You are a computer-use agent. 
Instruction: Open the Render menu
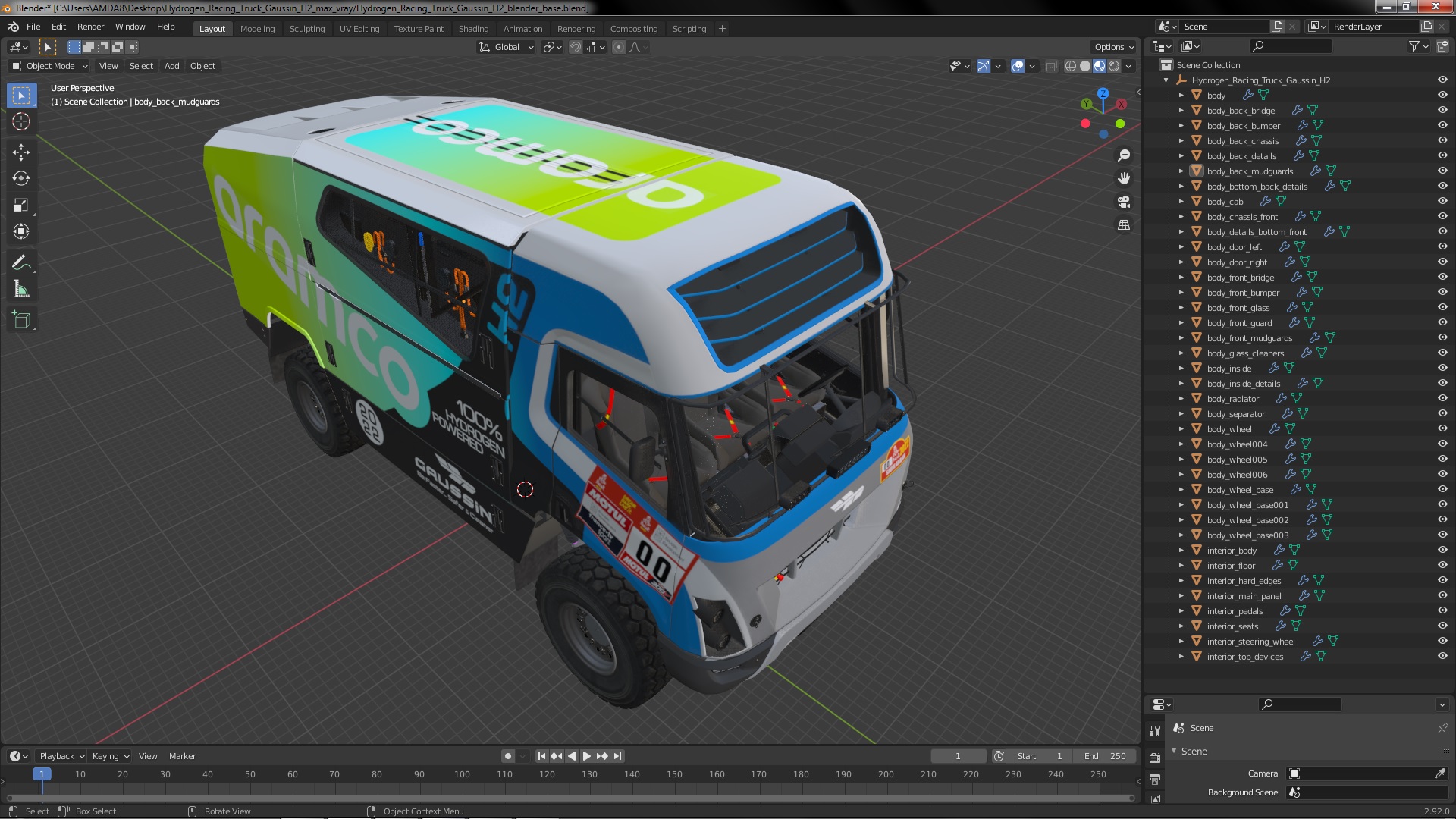[90, 27]
